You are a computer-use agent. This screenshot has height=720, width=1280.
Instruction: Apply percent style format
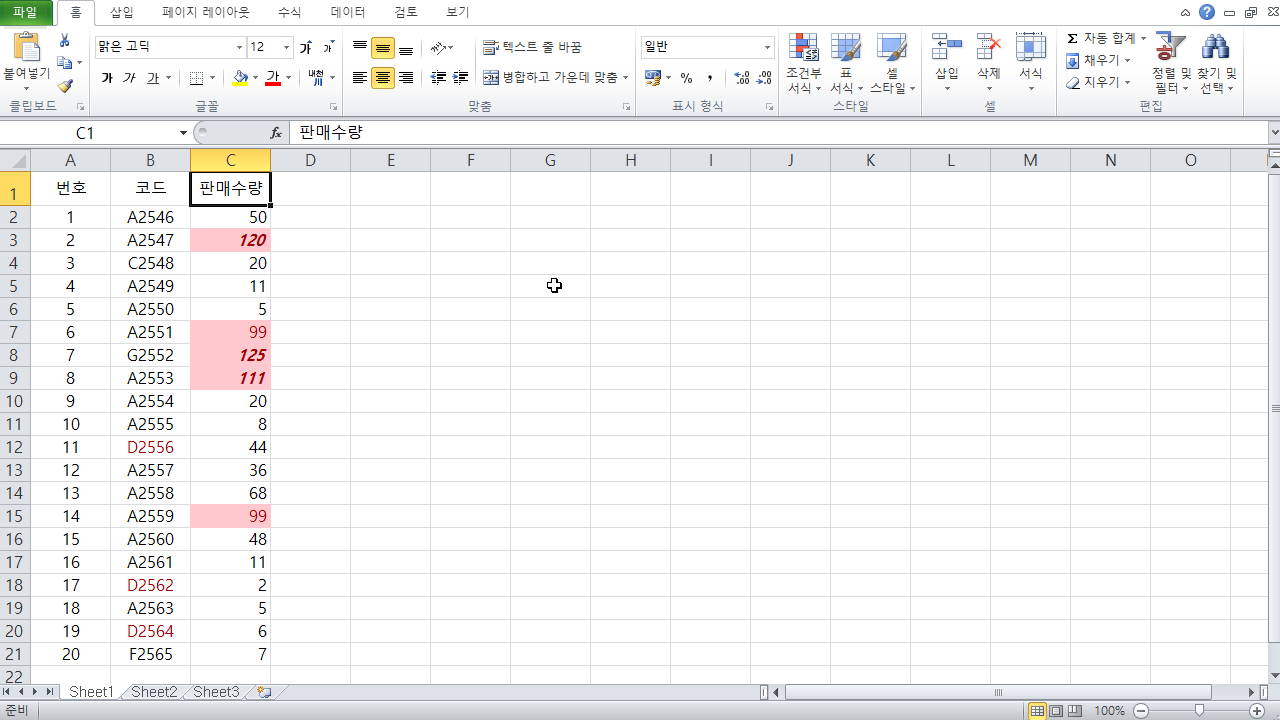pos(686,78)
